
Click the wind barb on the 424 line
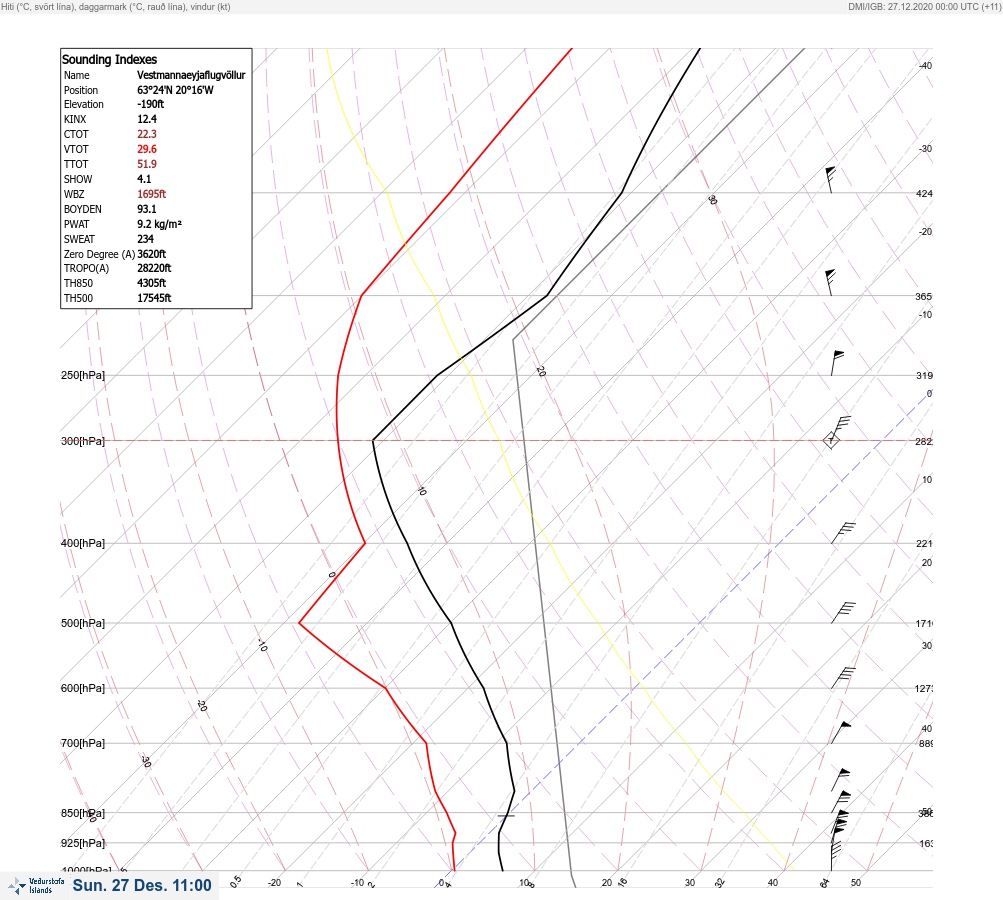(x=830, y=180)
